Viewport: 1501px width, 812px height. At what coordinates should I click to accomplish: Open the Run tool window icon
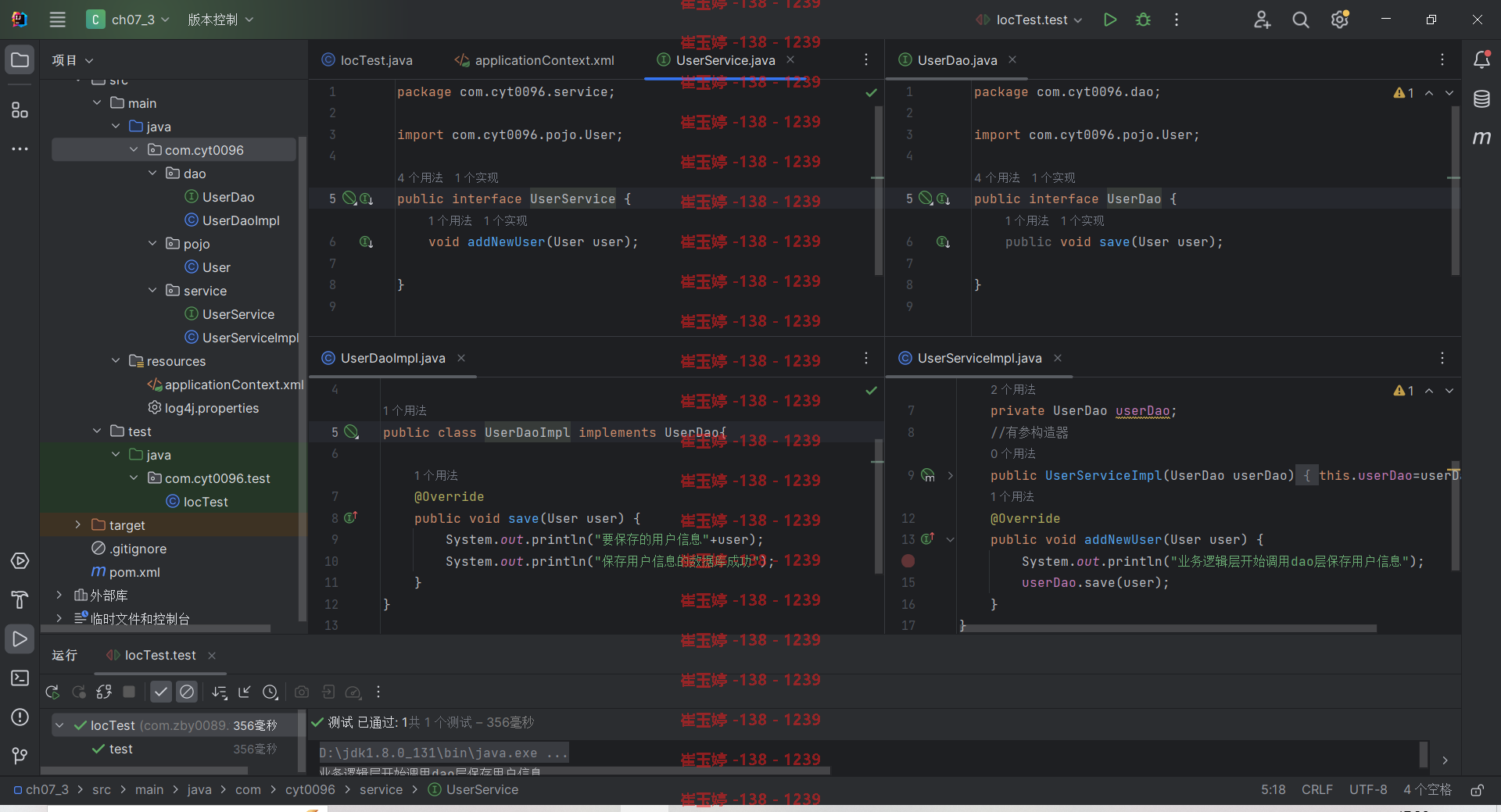(20, 639)
